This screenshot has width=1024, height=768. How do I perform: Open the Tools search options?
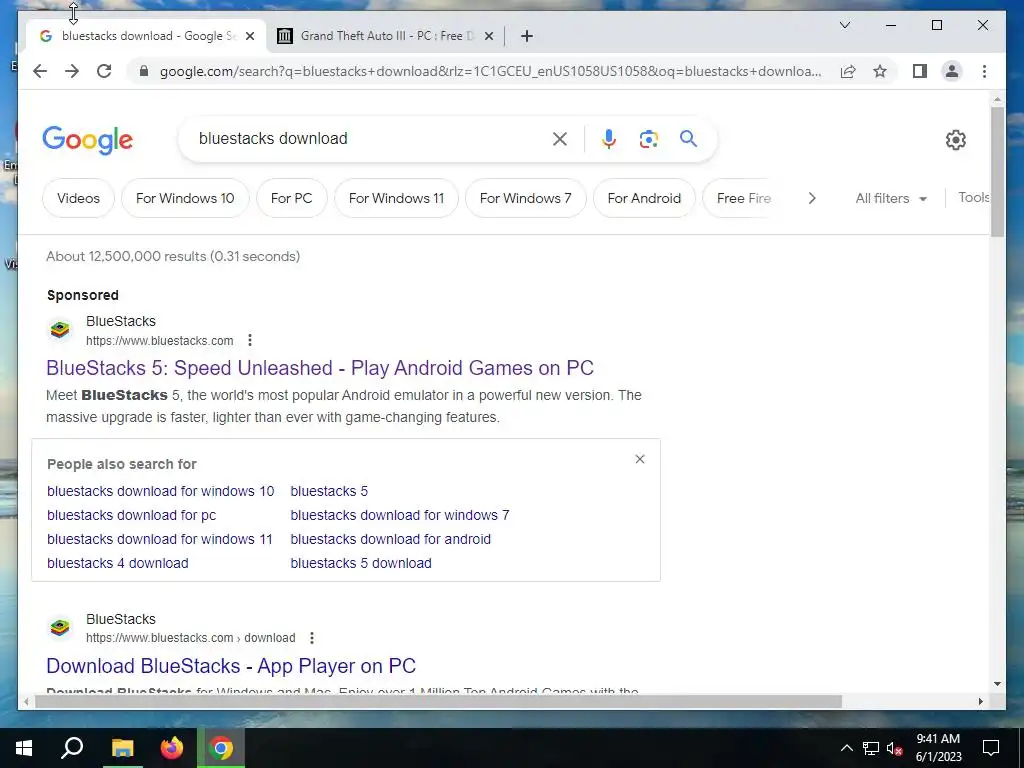974,197
